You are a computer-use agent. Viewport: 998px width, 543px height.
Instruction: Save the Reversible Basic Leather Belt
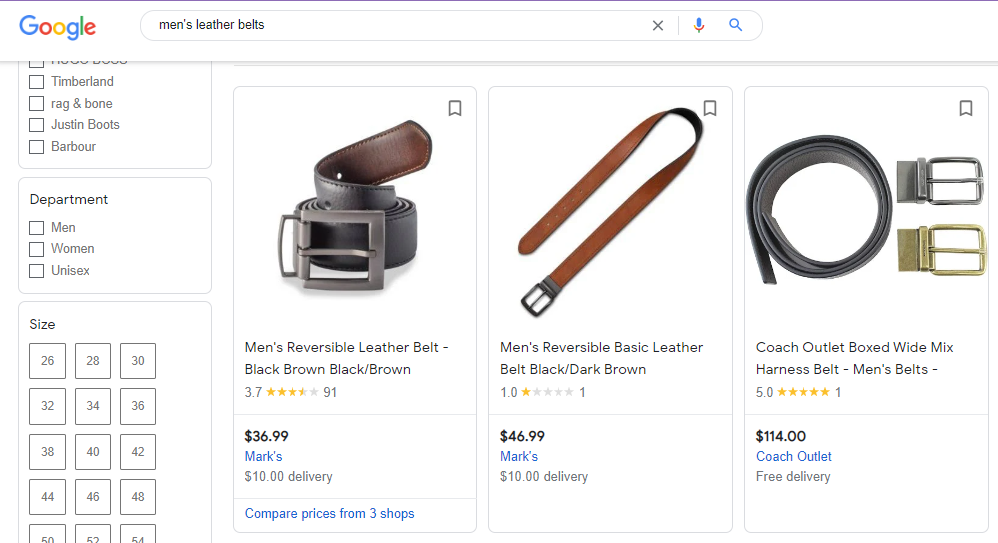coord(710,108)
